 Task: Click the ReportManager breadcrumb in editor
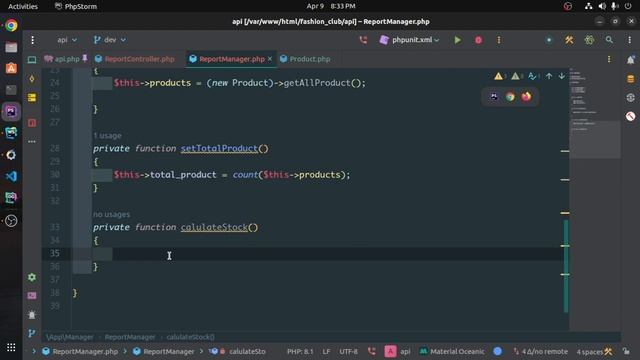click(130, 337)
